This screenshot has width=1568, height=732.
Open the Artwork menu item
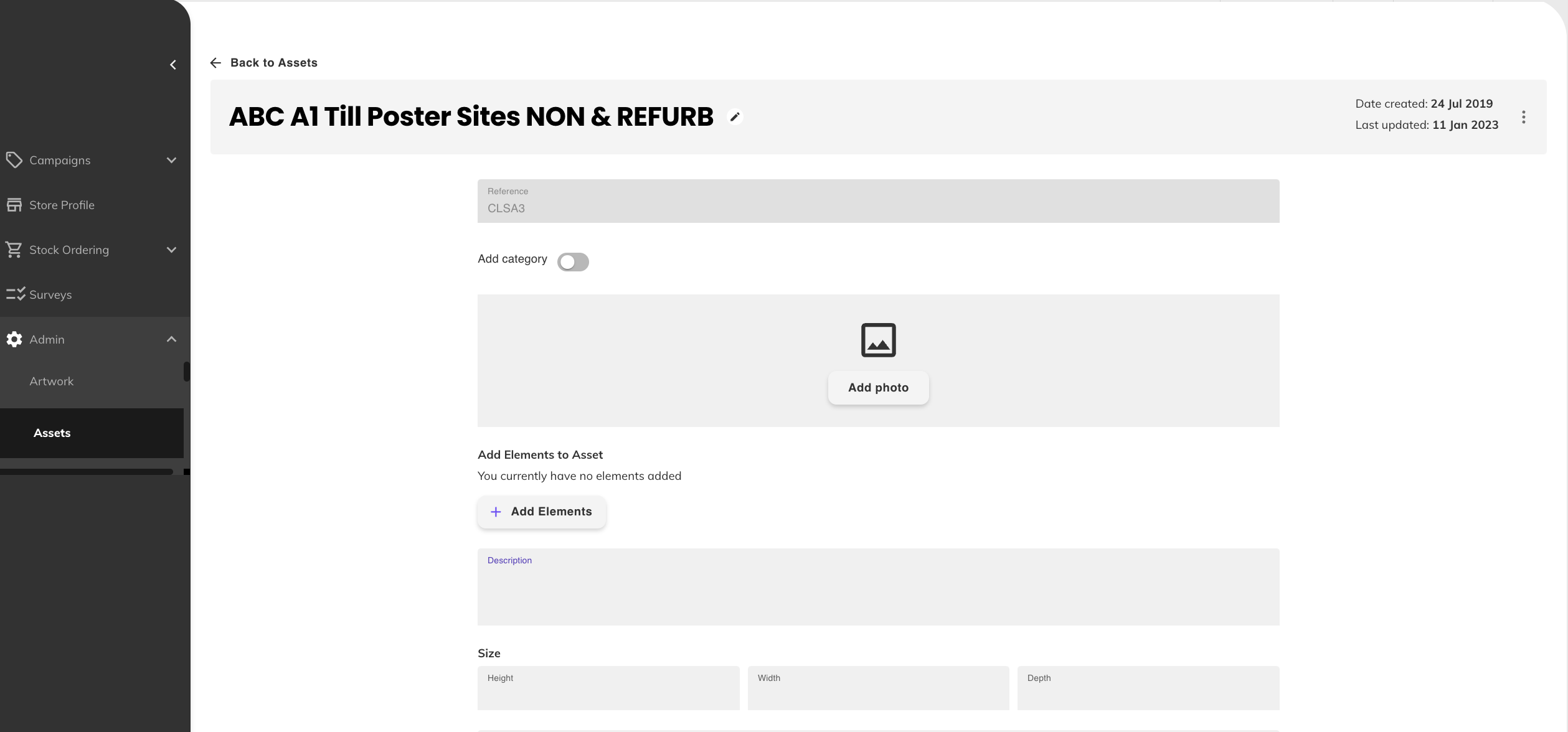pyautogui.click(x=52, y=382)
